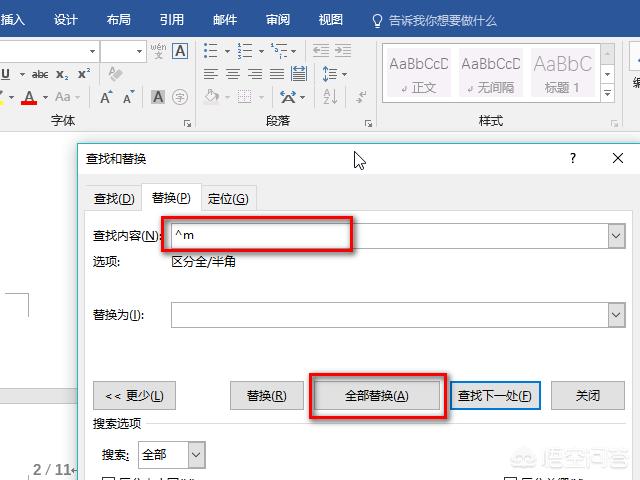
Task: Open the font dialog launcher
Action: 187,123
